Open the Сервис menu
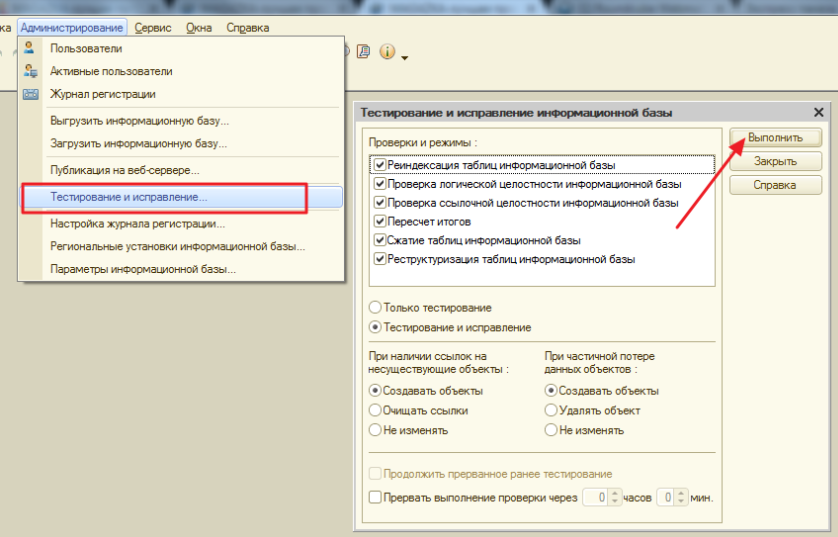 coord(153,27)
